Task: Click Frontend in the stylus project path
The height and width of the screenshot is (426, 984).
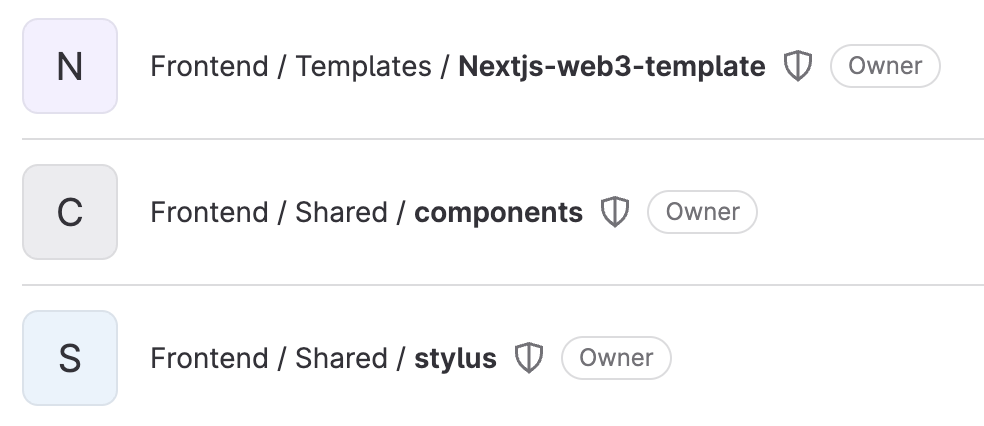Action: point(210,358)
